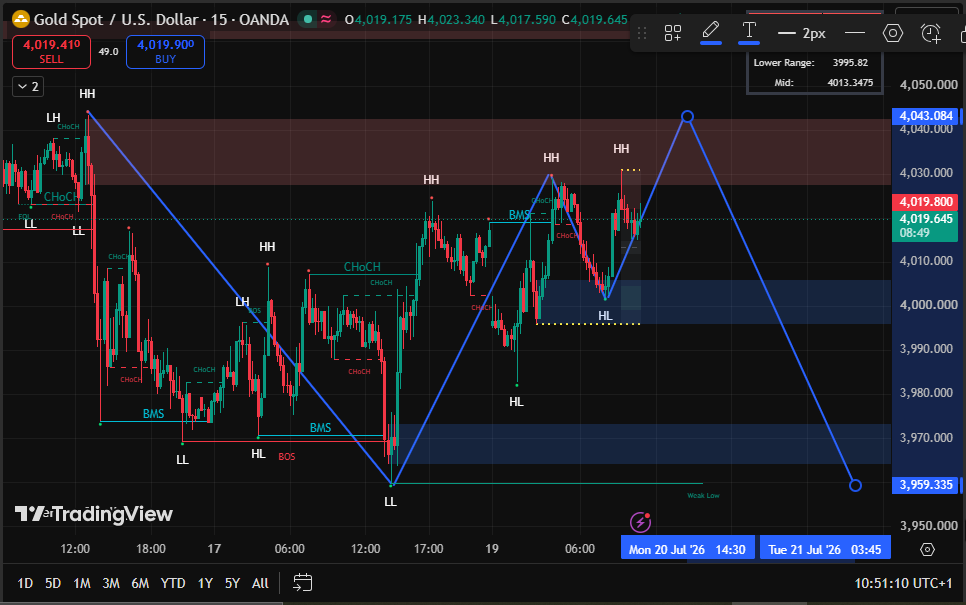Select the YTD range
The image size is (966, 605).
(172, 583)
